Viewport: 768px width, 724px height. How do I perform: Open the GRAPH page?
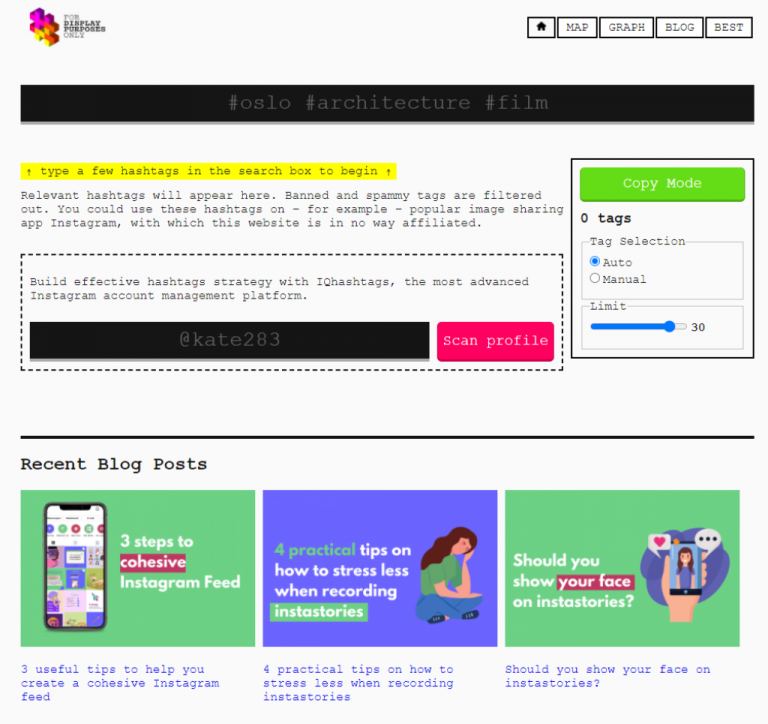[627, 28]
